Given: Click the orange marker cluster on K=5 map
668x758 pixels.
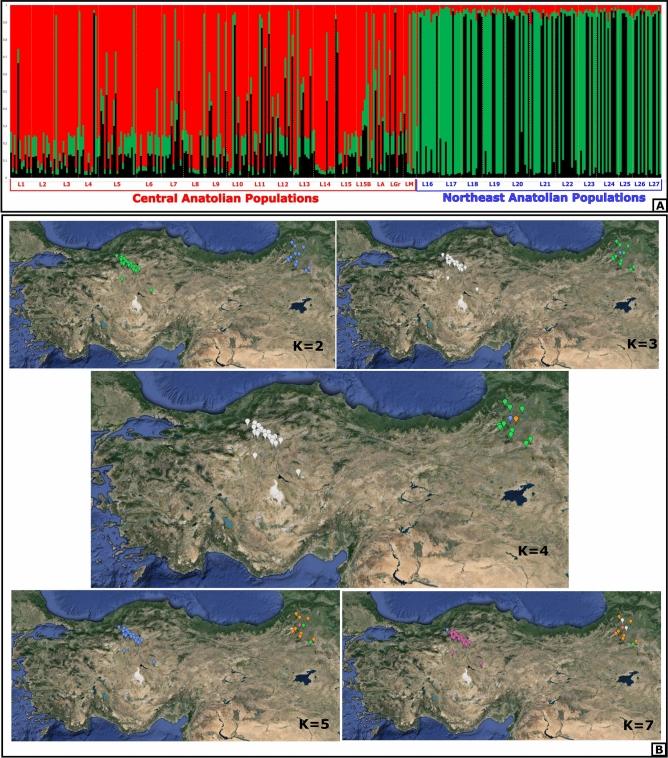Looking at the screenshot, I should click(x=299, y=632).
